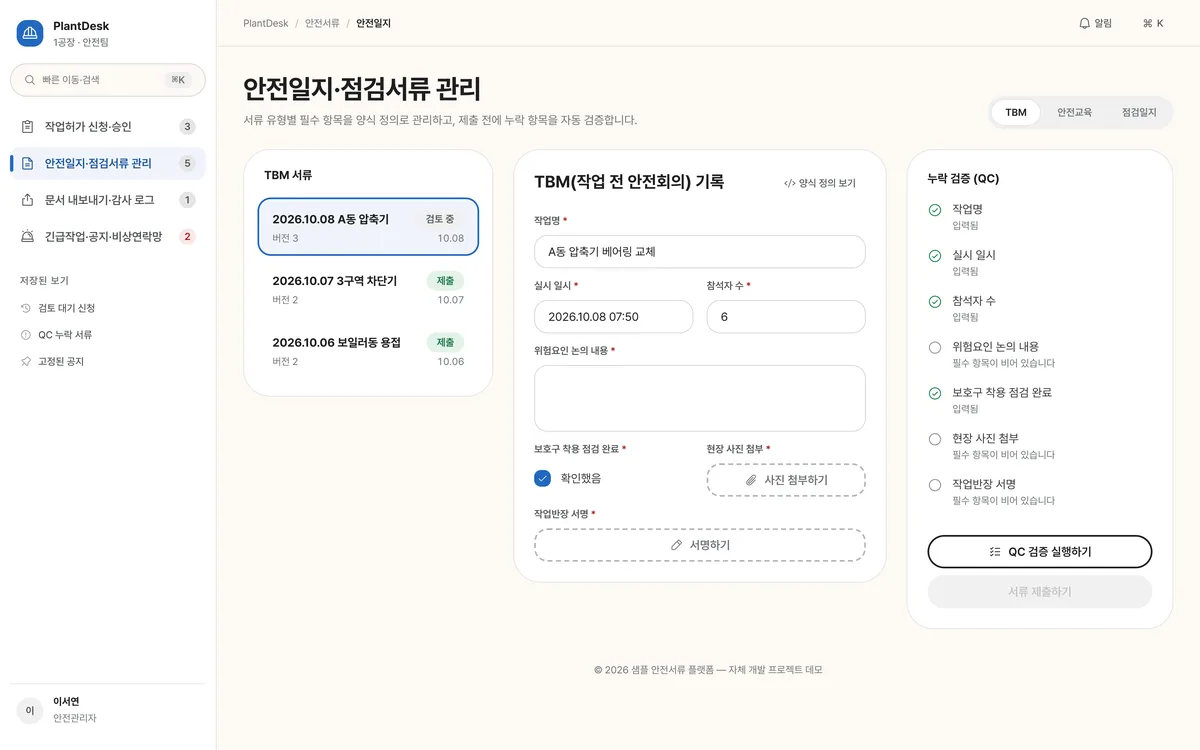Toggle the 확인했음 checkbox
1200x750 pixels.
click(x=543, y=478)
